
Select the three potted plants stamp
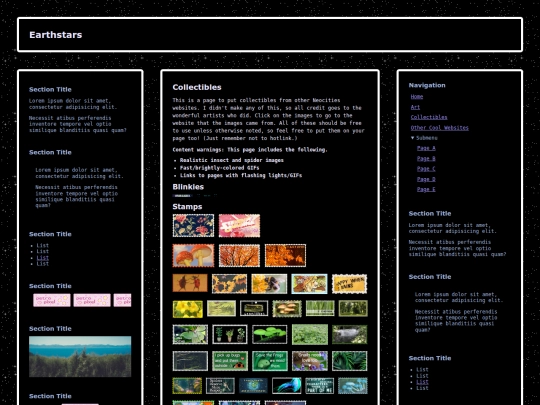point(230,334)
